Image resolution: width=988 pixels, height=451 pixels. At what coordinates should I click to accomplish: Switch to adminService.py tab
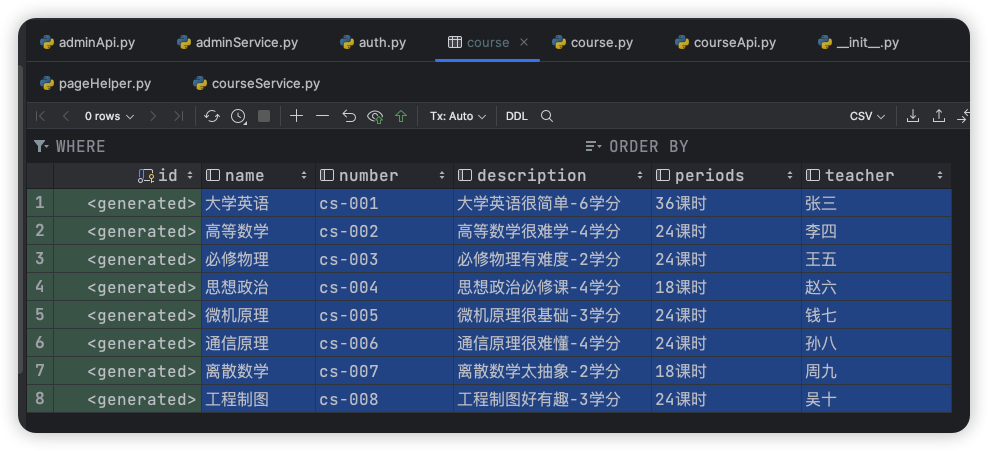click(238, 43)
